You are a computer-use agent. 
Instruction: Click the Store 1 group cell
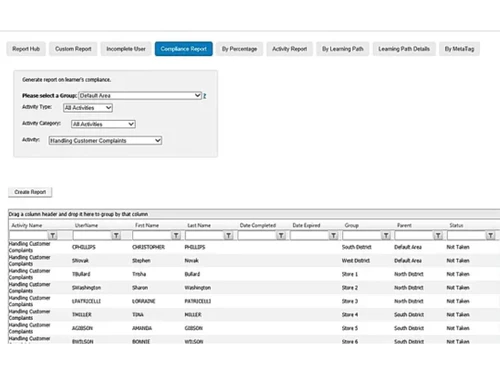(350, 274)
